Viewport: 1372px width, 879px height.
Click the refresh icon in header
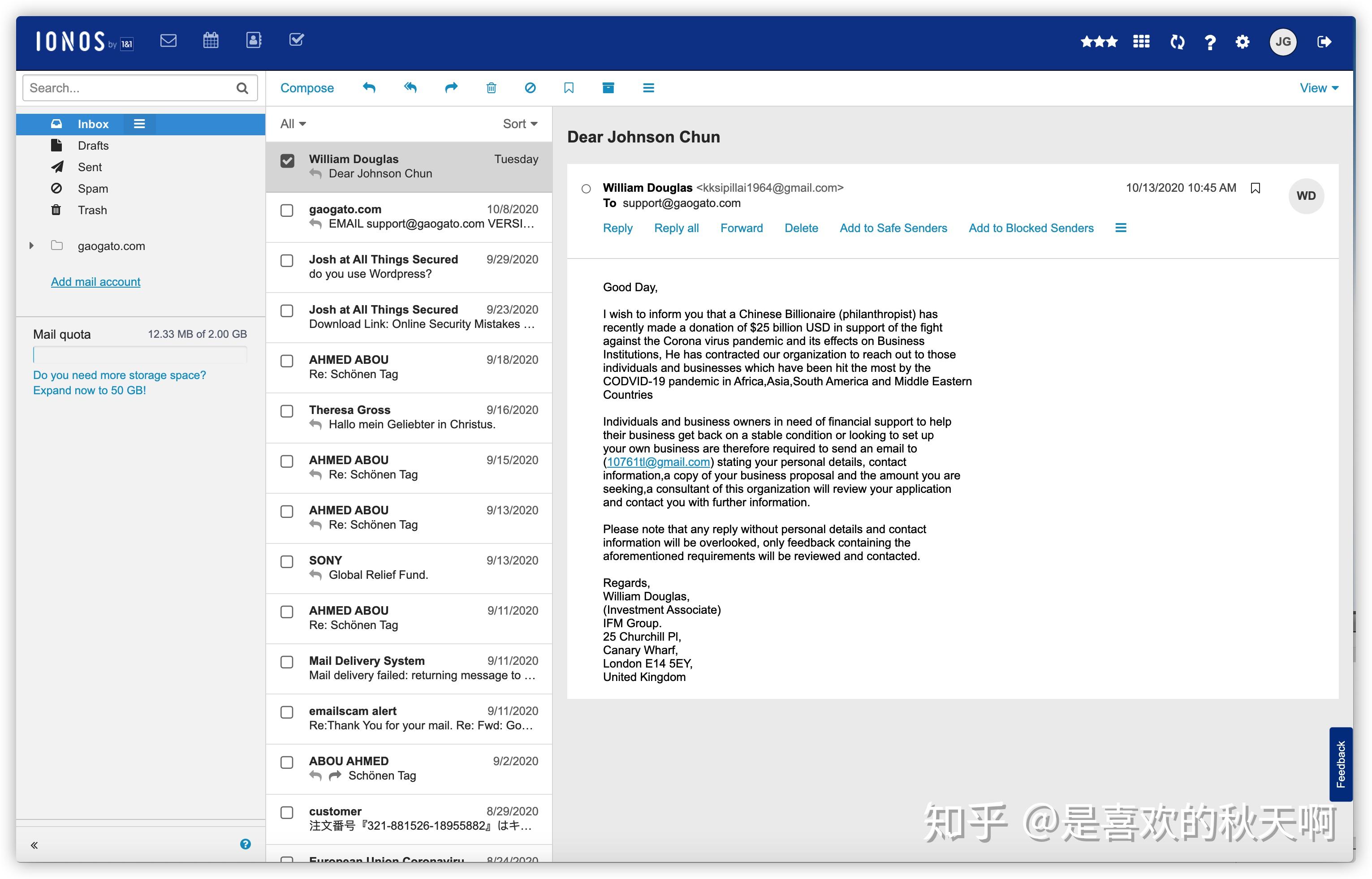point(1177,42)
